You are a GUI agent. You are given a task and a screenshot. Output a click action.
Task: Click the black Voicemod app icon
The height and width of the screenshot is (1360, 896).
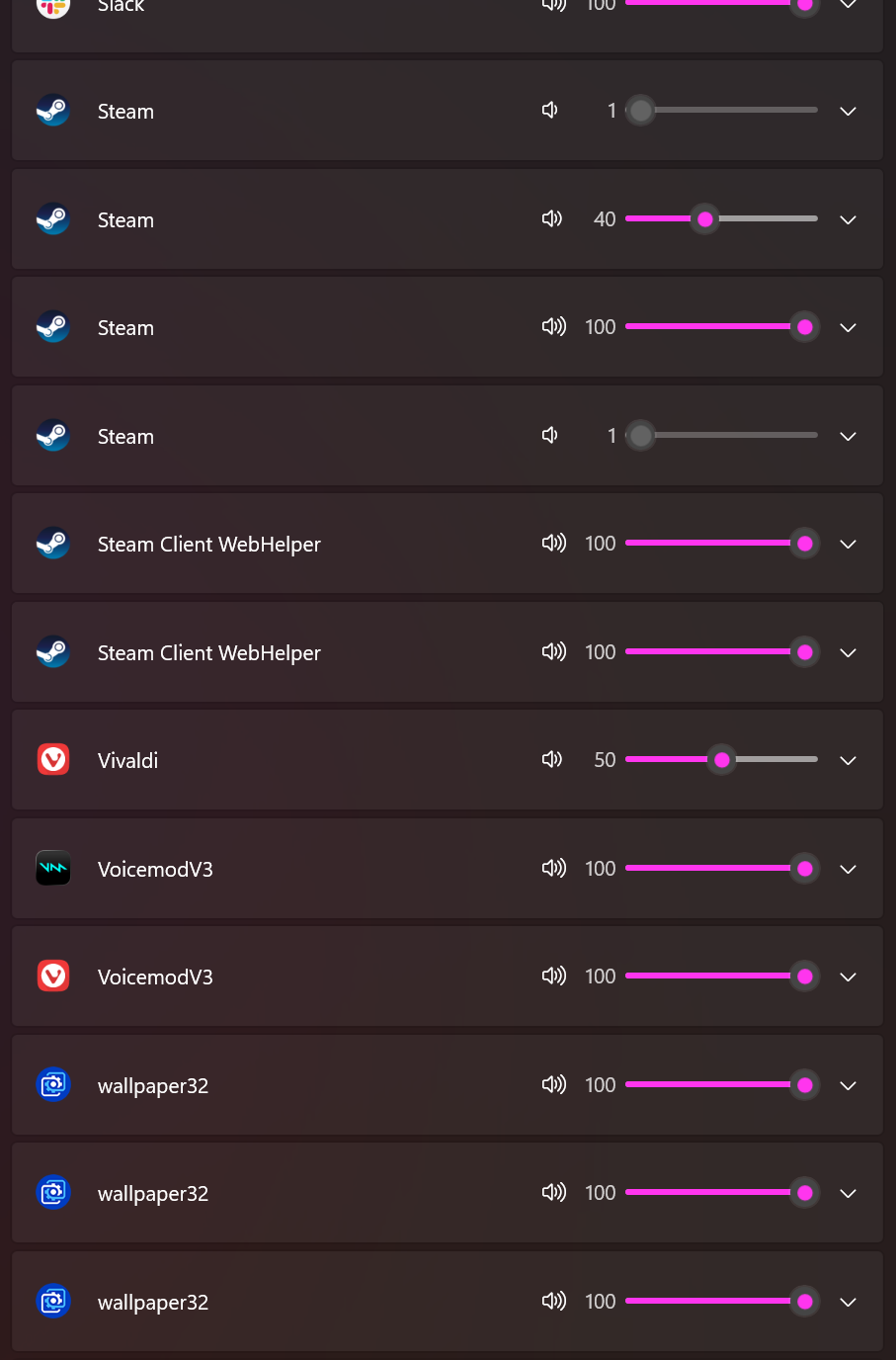[53, 868]
